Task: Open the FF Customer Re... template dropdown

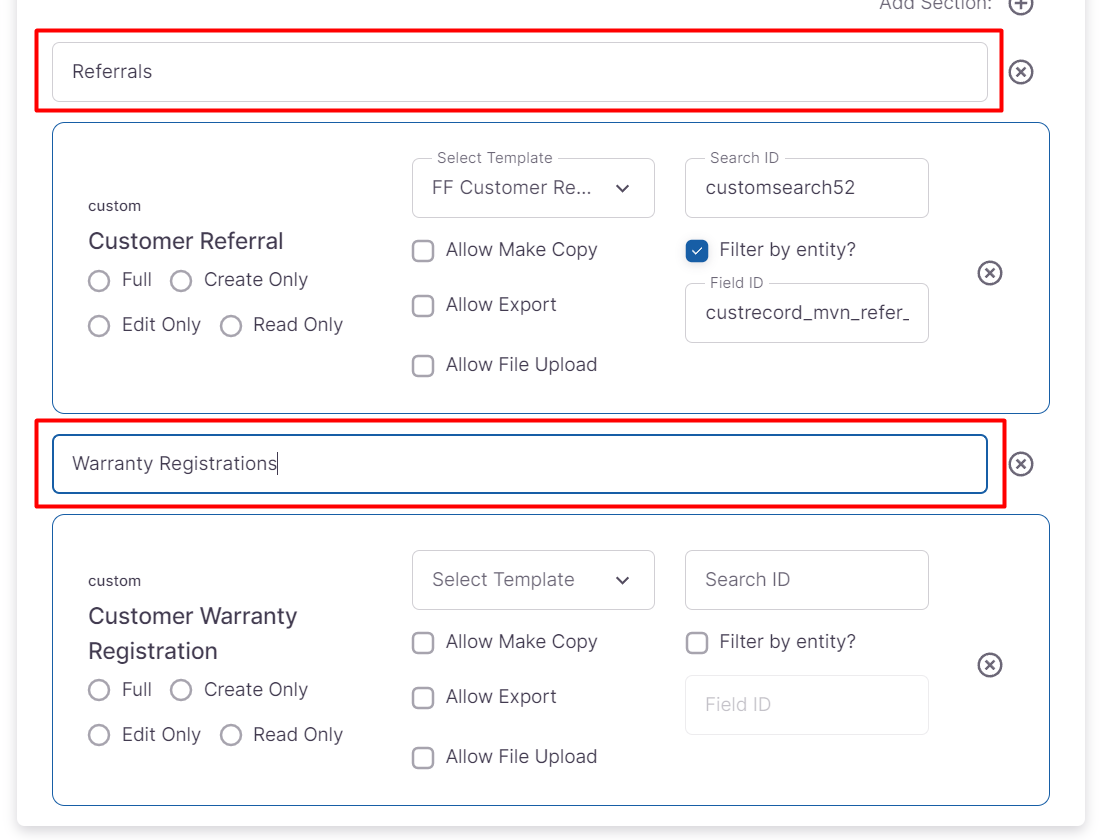Action: coord(533,188)
